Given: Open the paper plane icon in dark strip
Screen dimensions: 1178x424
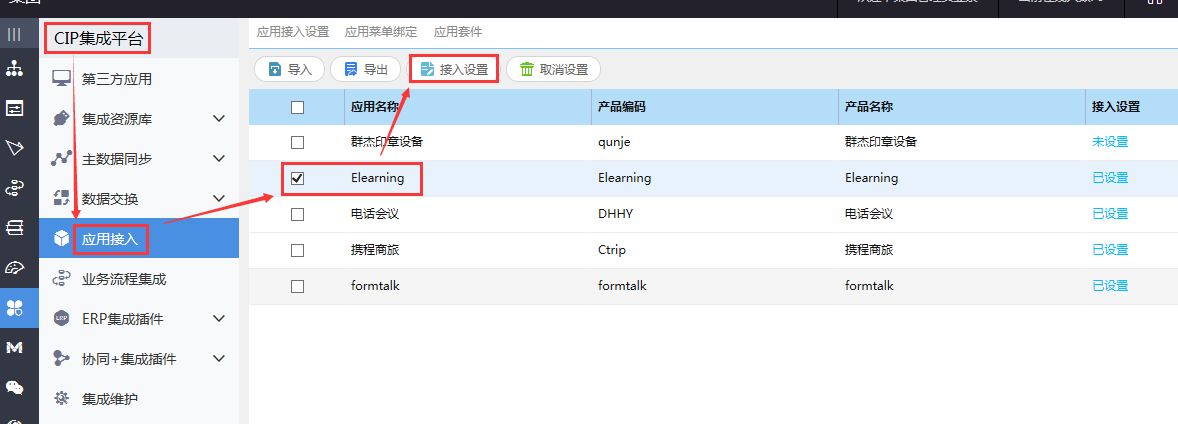Looking at the screenshot, I should [x=14, y=148].
